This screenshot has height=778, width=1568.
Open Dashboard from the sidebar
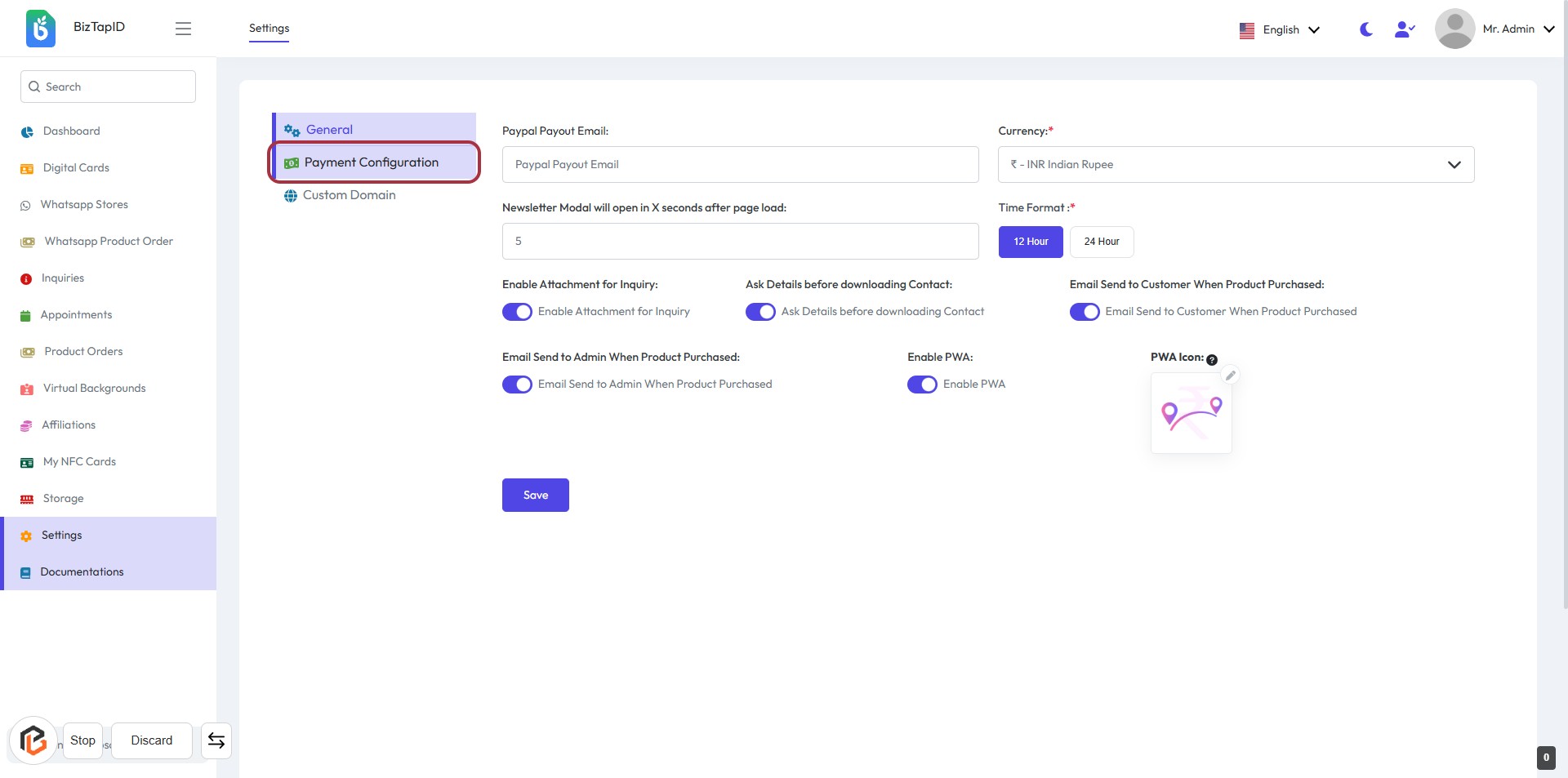[x=71, y=131]
